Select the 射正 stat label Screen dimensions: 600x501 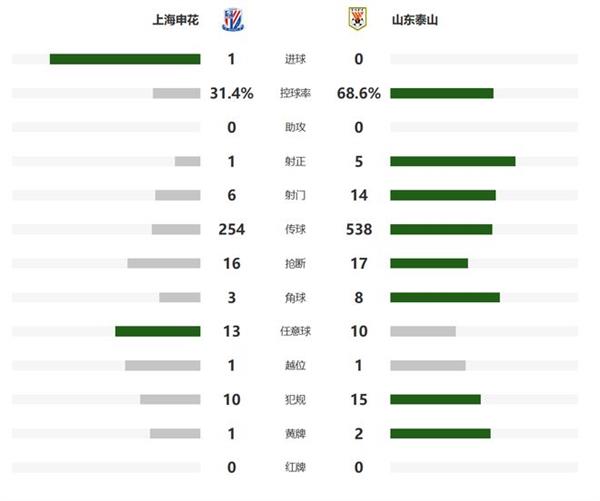[295, 162]
